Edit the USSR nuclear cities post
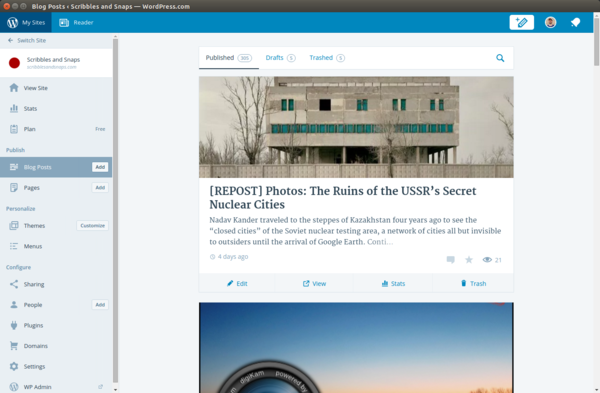Viewport: 600px width, 393px height. point(237,284)
